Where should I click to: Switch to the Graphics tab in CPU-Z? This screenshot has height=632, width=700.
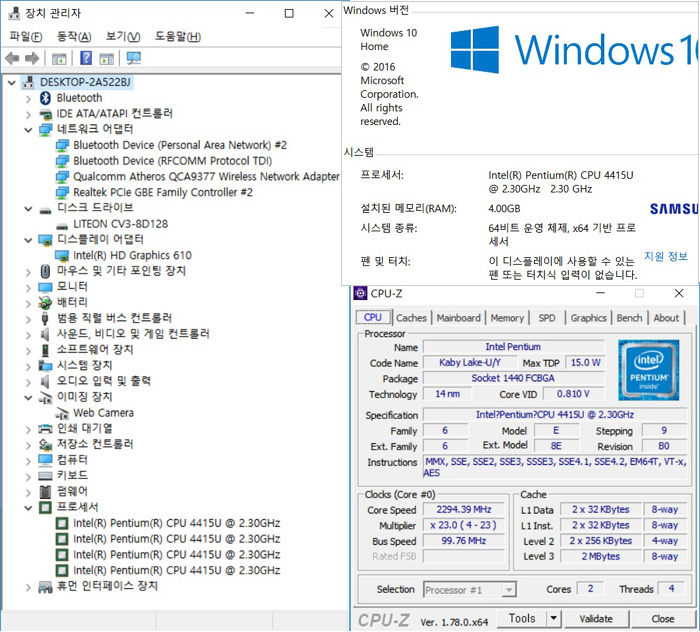(x=588, y=318)
